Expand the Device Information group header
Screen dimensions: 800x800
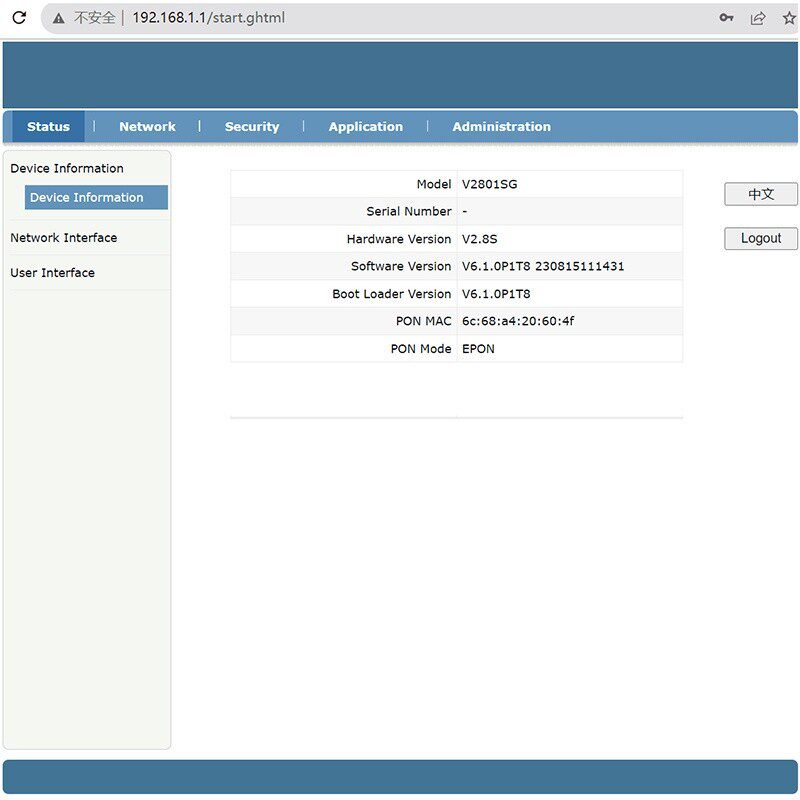pyautogui.click(x=66, y=168)
